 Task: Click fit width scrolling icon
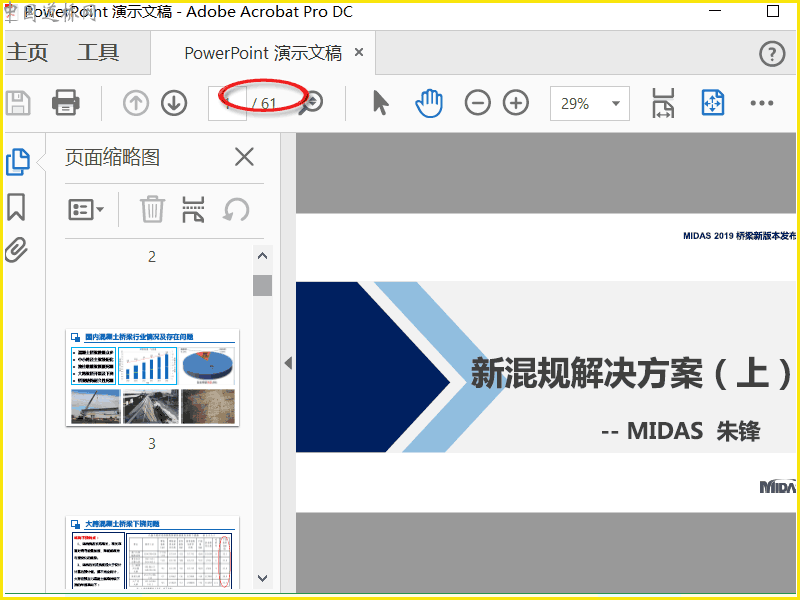point(663,103)
